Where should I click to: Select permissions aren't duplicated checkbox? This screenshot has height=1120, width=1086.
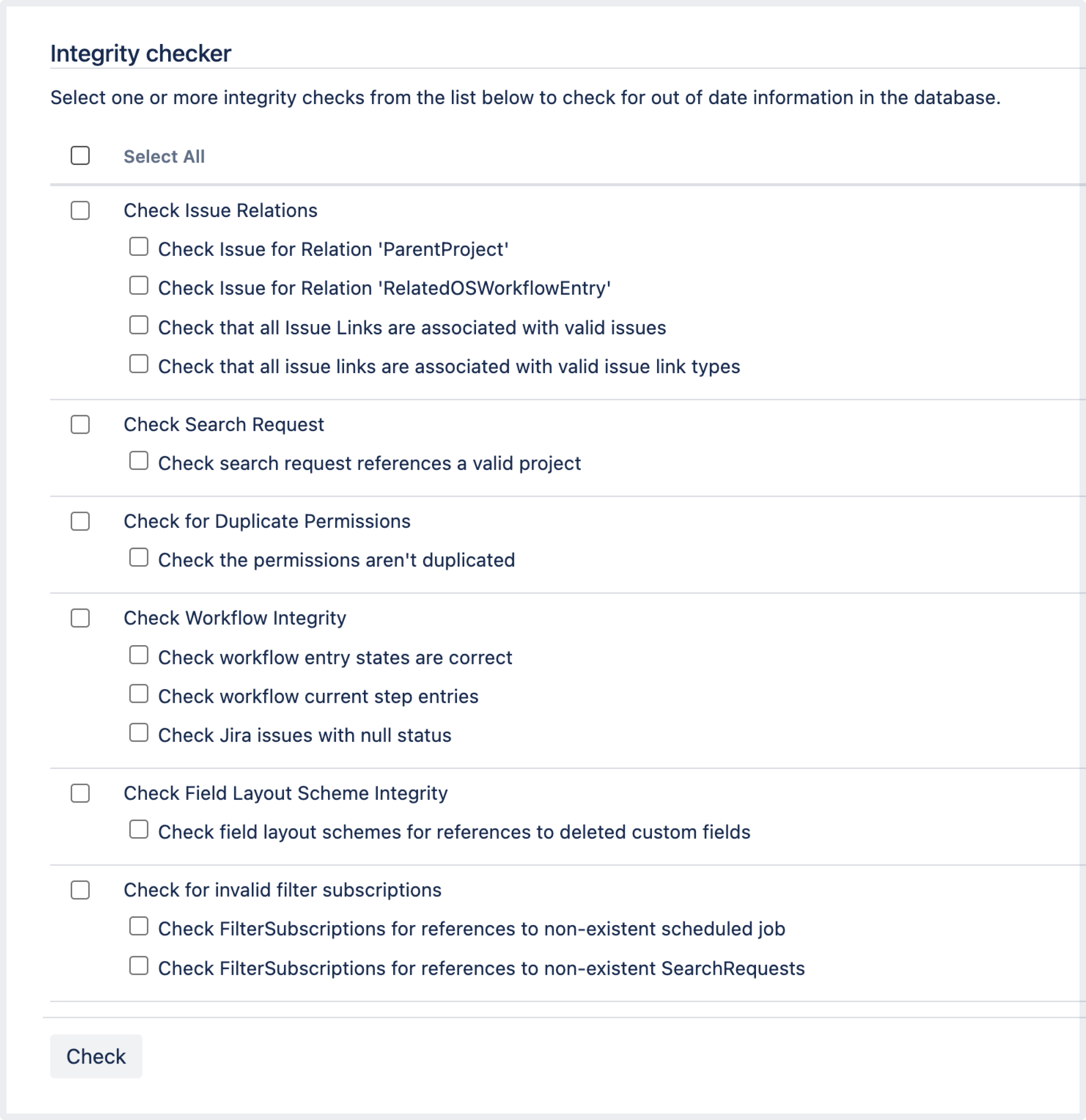[138, 558]
